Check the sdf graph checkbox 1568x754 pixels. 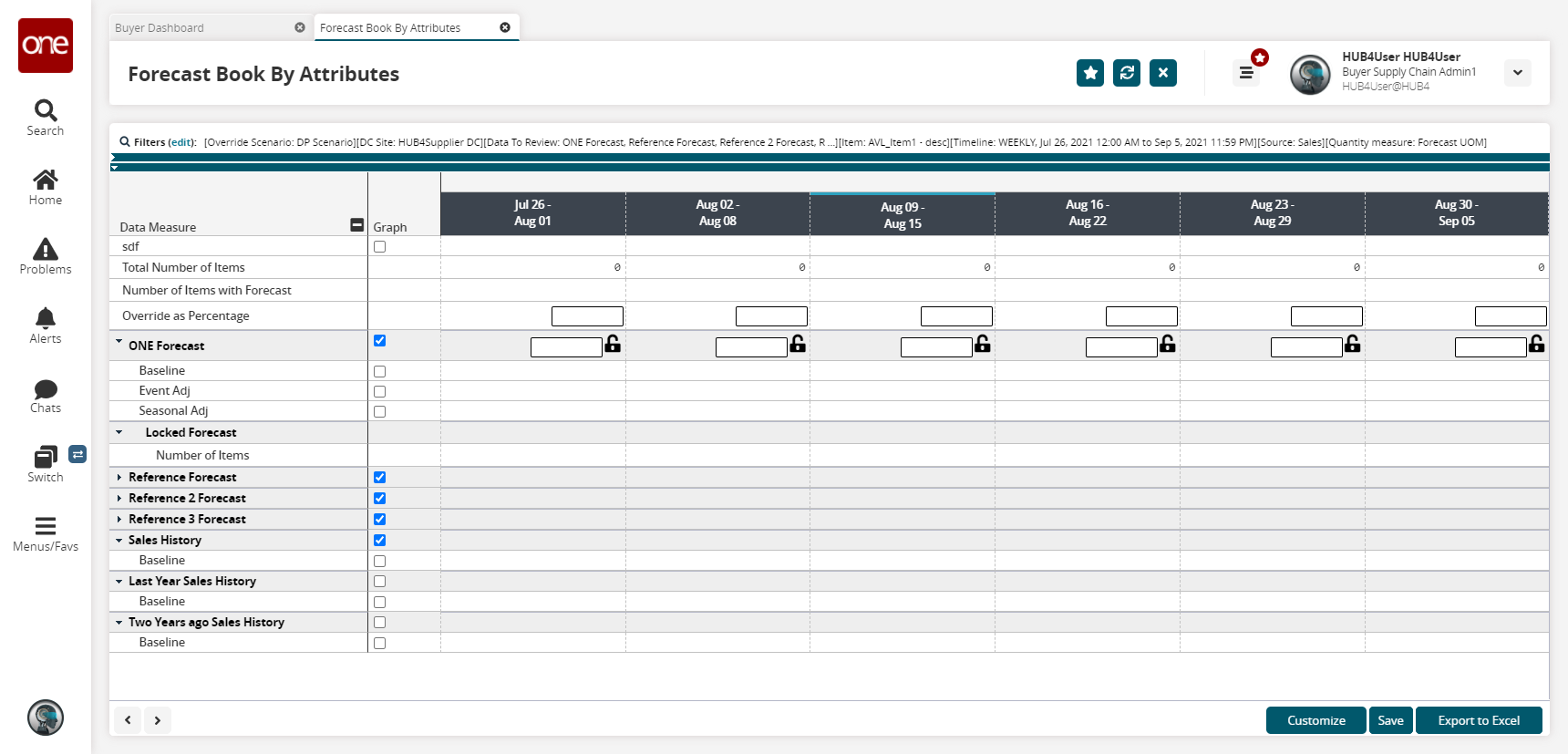tap(379, 246)
